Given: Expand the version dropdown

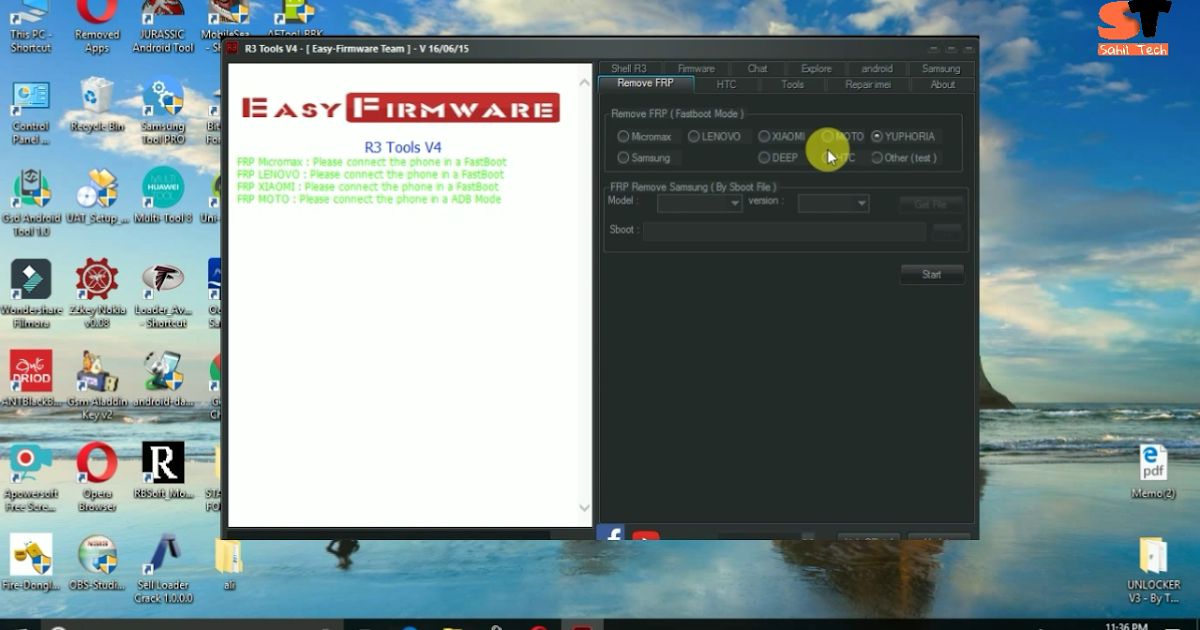Looking at the screenshot, I should 832,202.
